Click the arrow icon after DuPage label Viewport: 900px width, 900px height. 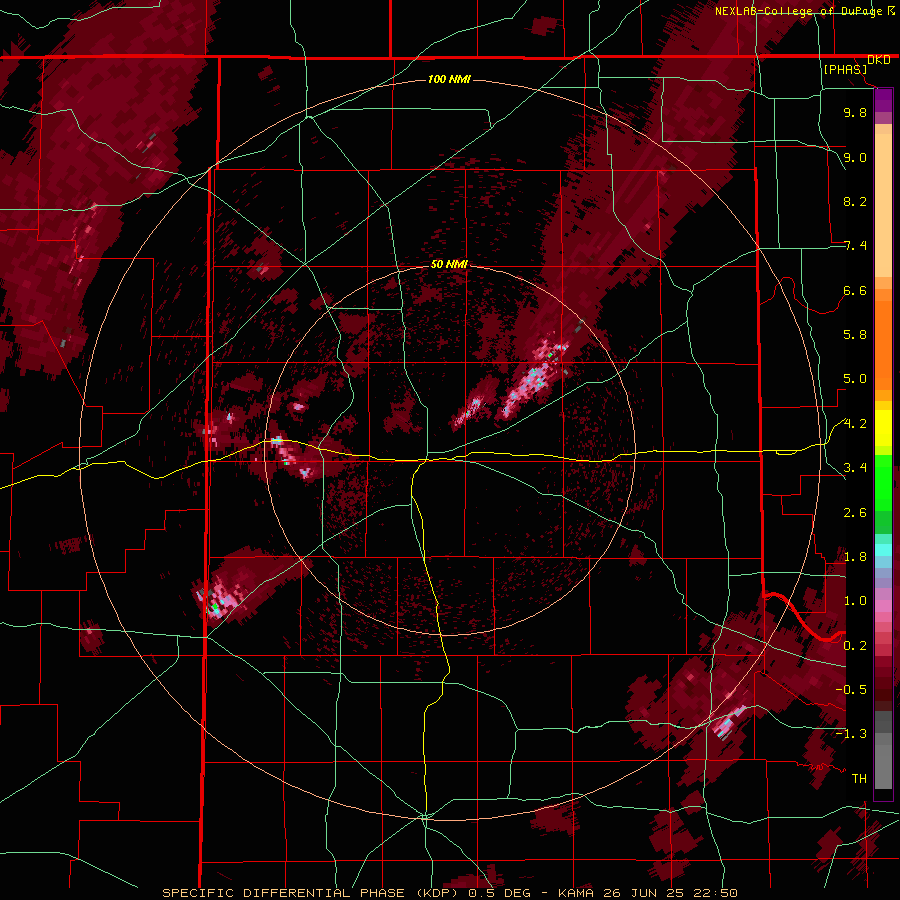pyautogui.click(x=891, y=10)
